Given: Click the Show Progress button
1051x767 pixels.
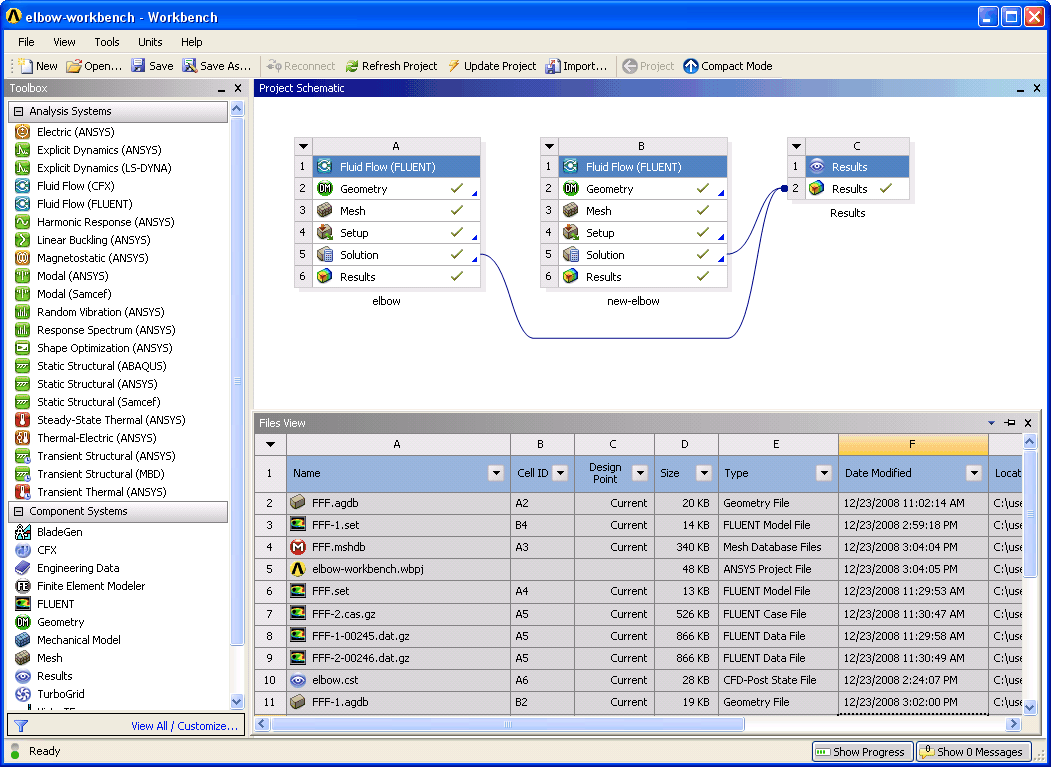Looking at the screenshot, I should 862,752.
